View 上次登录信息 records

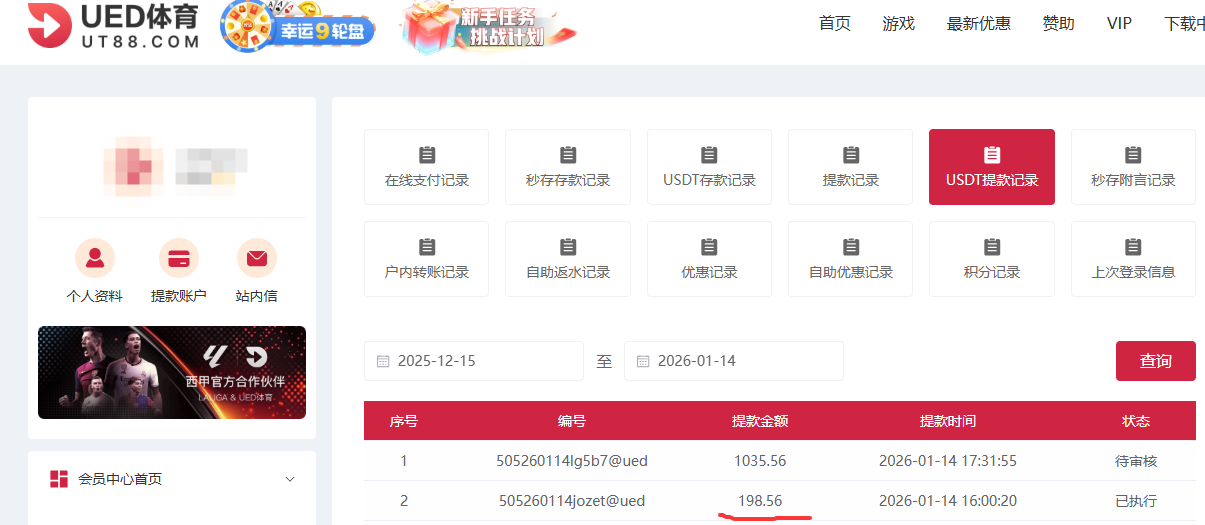point(1132,259)
